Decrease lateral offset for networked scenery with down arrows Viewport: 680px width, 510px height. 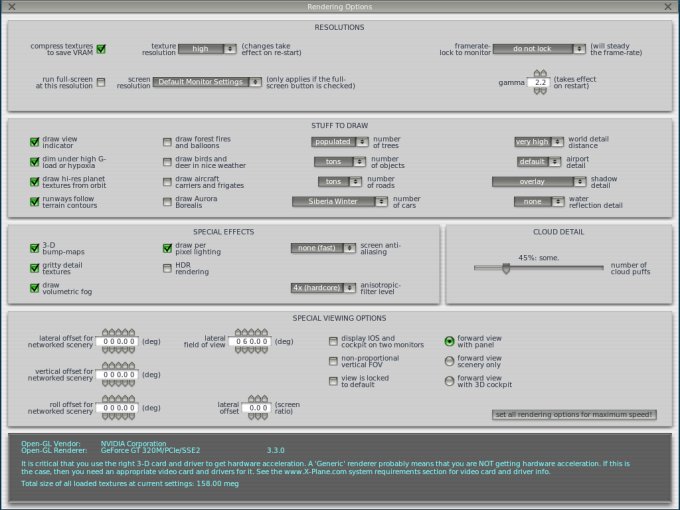coord(118,350)
